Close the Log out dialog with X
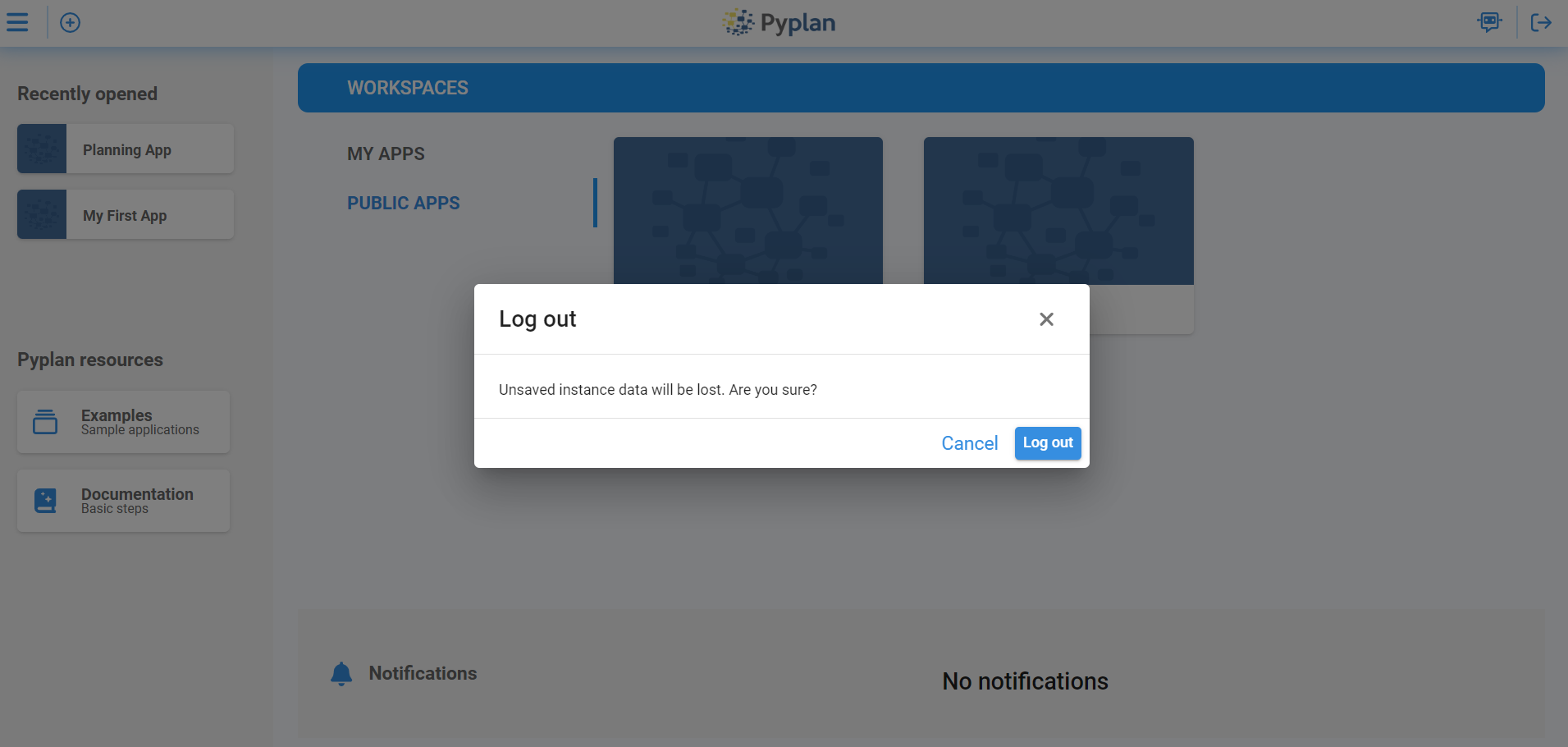Image resolution: width=1568 pixels, height=747 pixels. point(1046,319)
